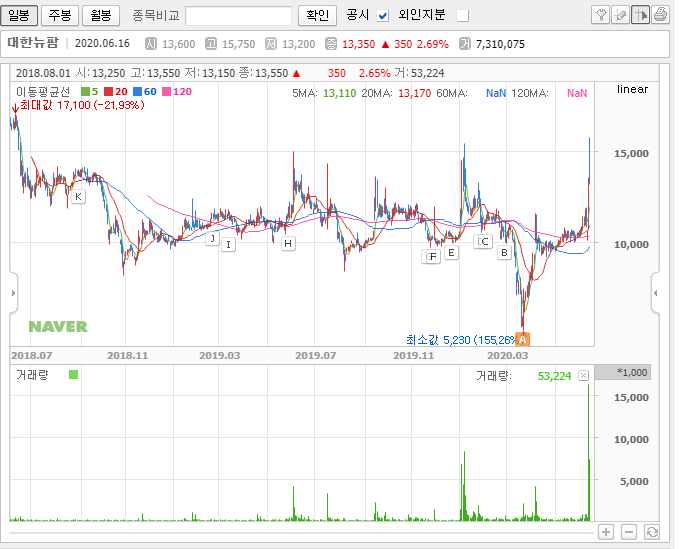Screen dimensions: 679x549
Task: Click the volume 7,310,075 value
Action: tap(500, 44)
